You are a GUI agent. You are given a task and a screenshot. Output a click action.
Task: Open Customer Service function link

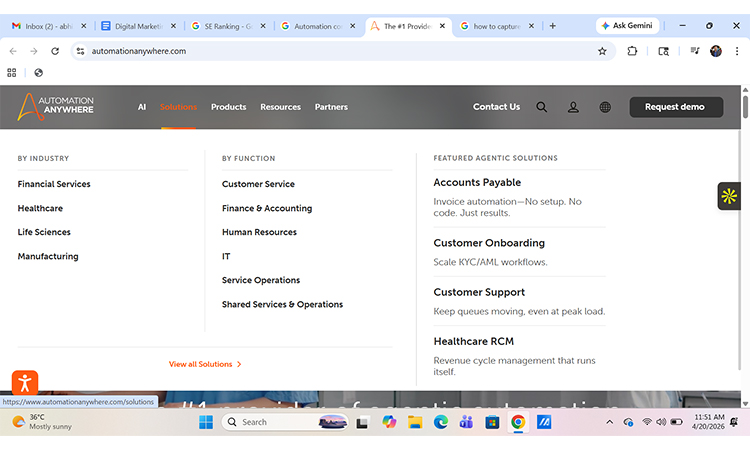tap(258, 184)
